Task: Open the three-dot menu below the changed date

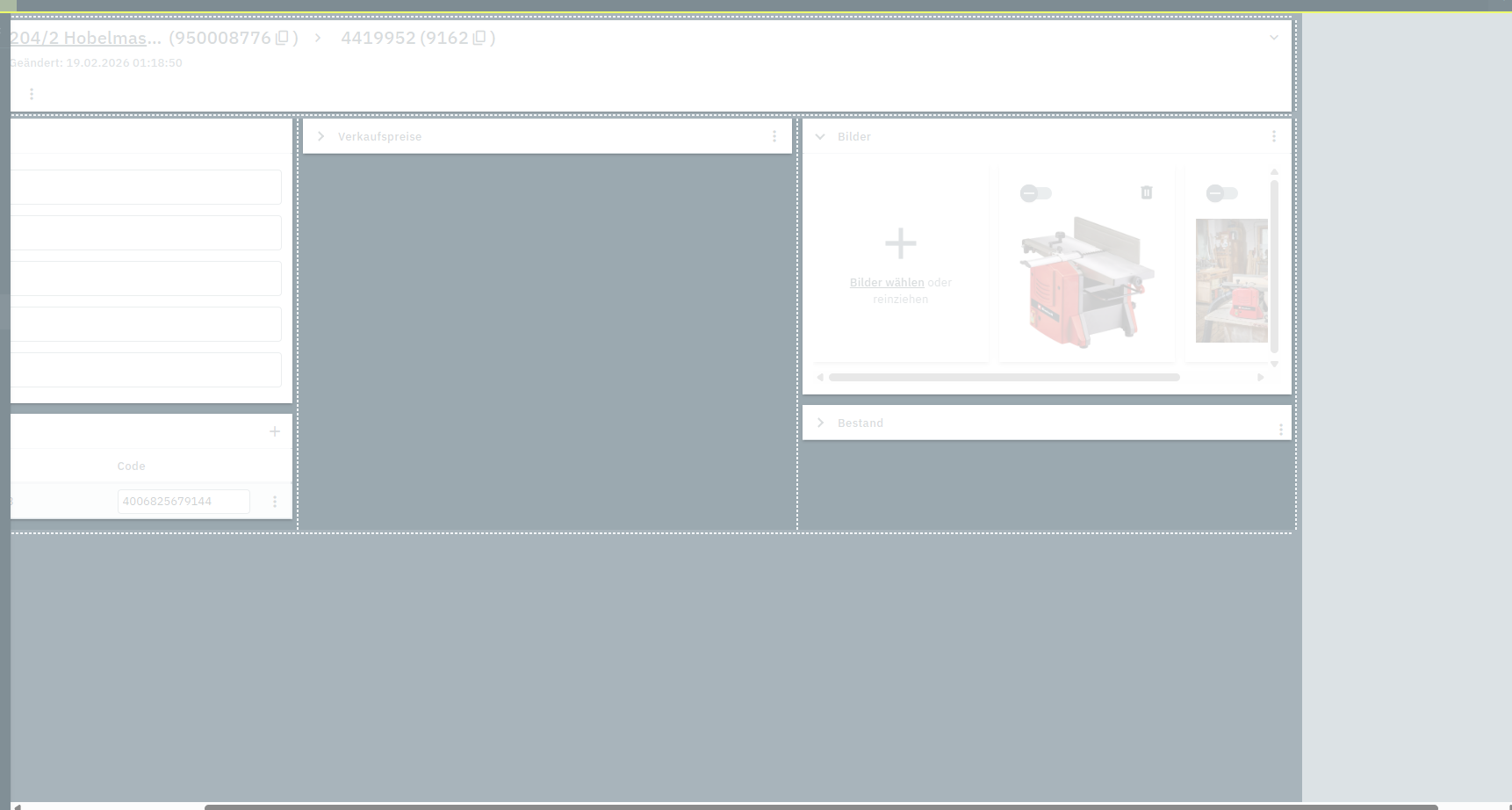Action: [x=32, y=94]
